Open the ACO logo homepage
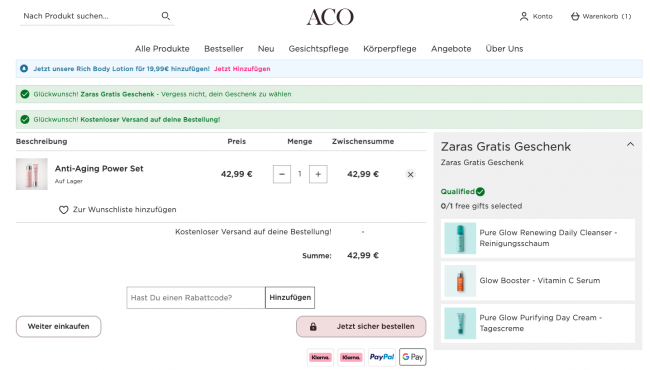650x370 pixels. (330, 17)
